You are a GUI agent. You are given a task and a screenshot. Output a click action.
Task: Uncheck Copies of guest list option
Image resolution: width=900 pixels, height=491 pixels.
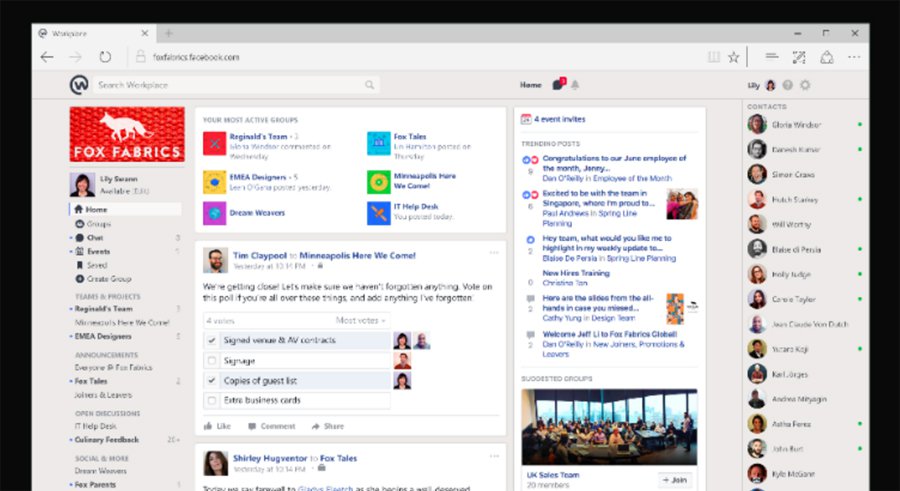(212, 380)
